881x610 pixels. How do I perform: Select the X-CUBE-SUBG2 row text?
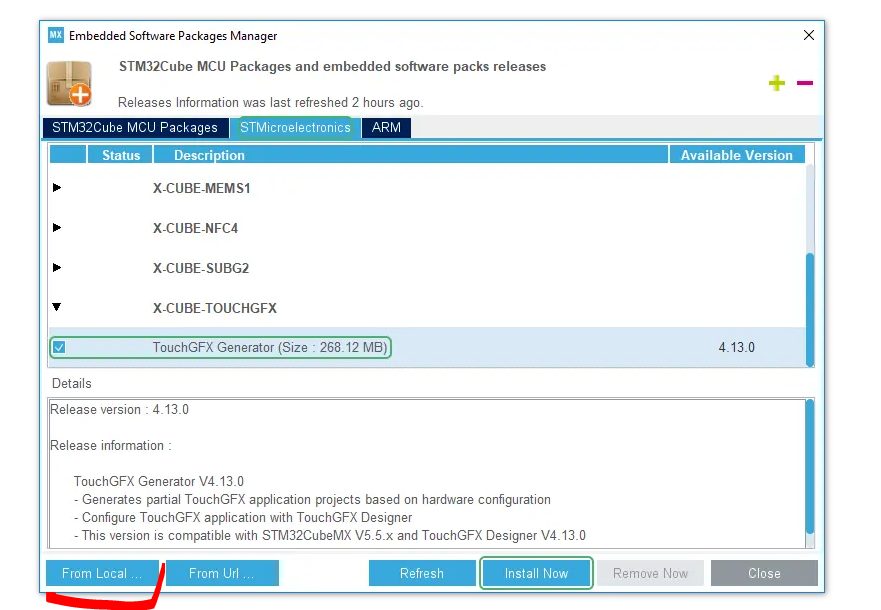[x=201, y=268]
